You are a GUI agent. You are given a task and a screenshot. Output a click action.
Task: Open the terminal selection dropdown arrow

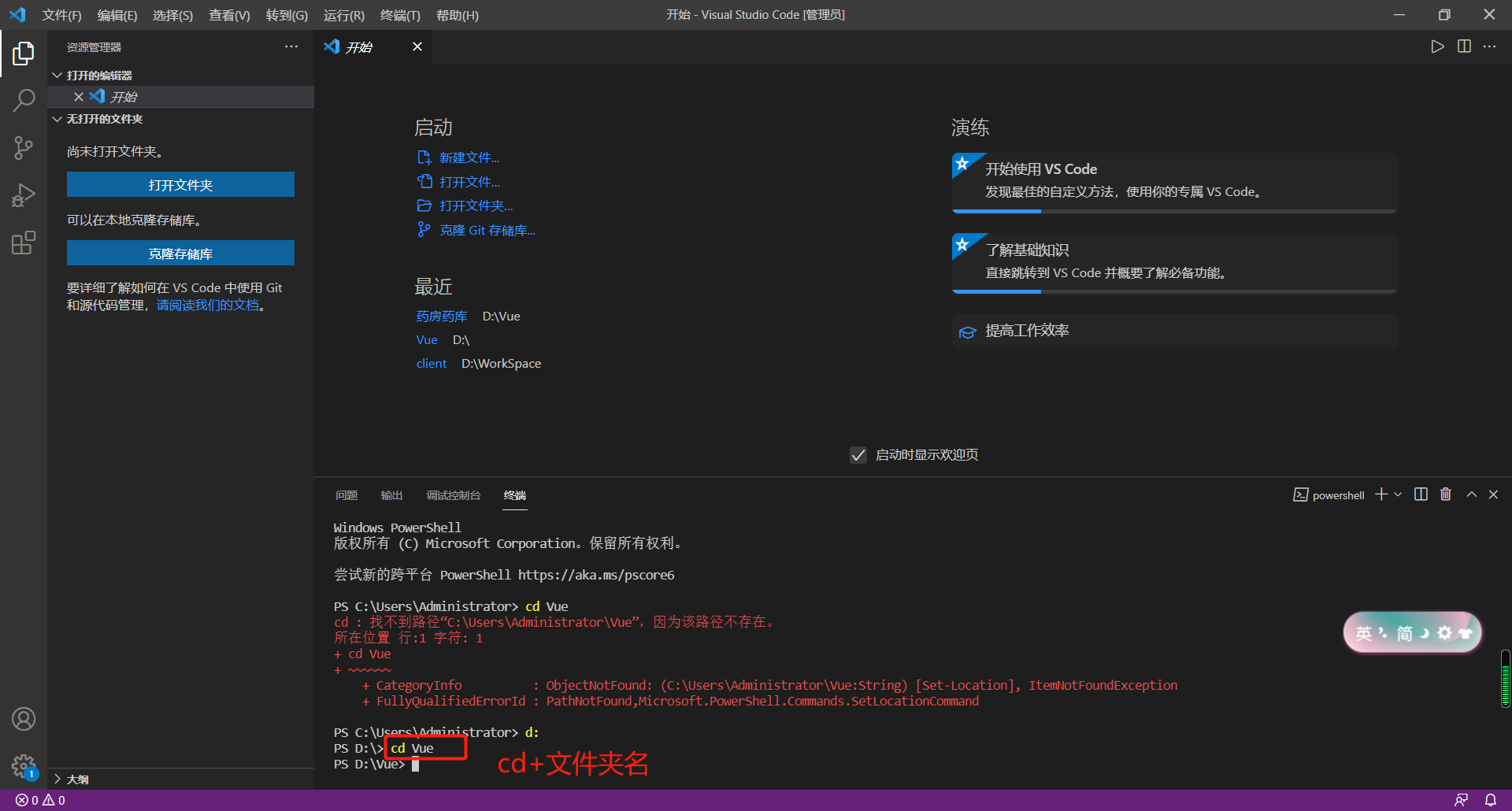tap(1399, 494)
